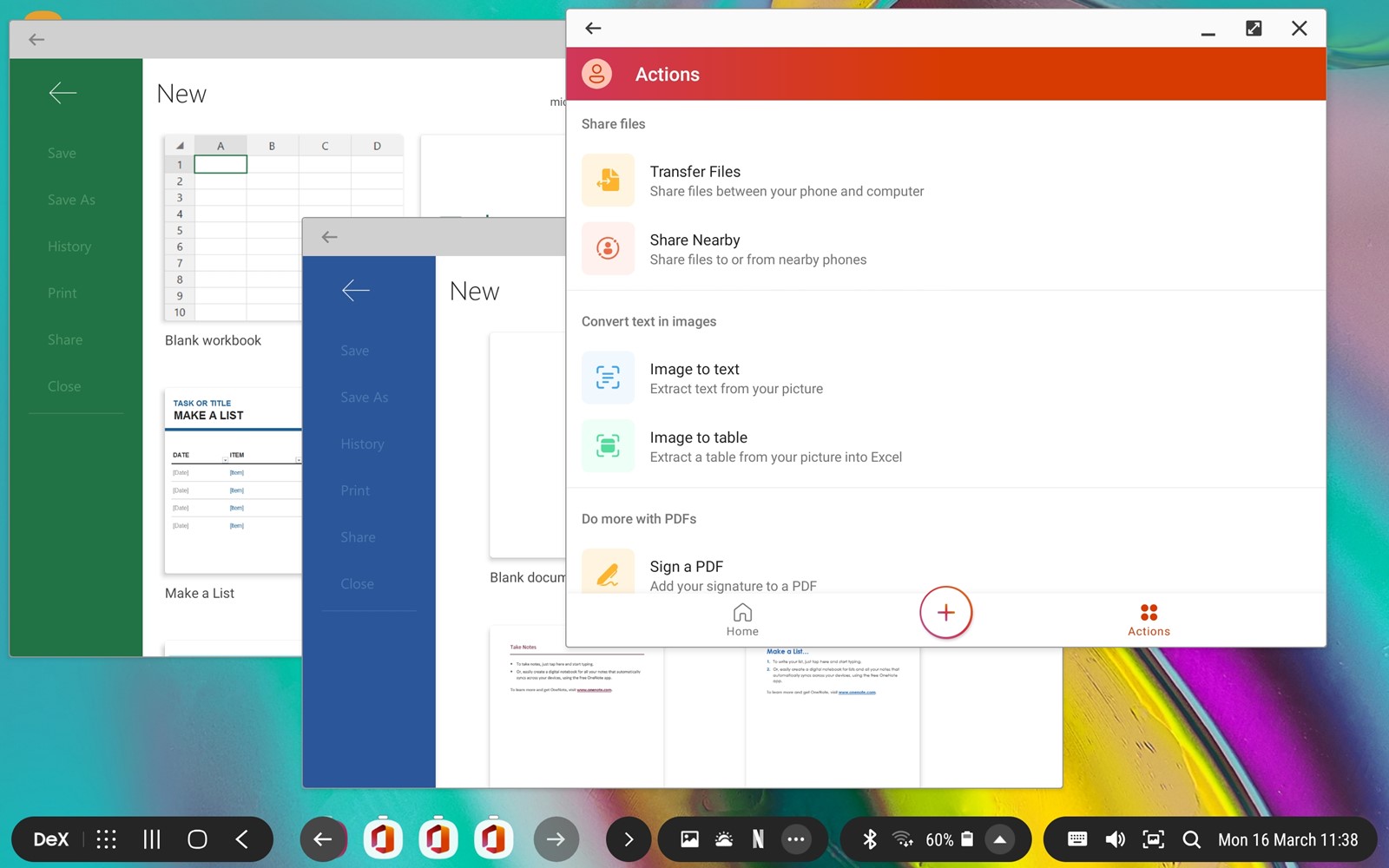Open the Blank document Word template
The image size is (1389, 868).
pos(528,445)
